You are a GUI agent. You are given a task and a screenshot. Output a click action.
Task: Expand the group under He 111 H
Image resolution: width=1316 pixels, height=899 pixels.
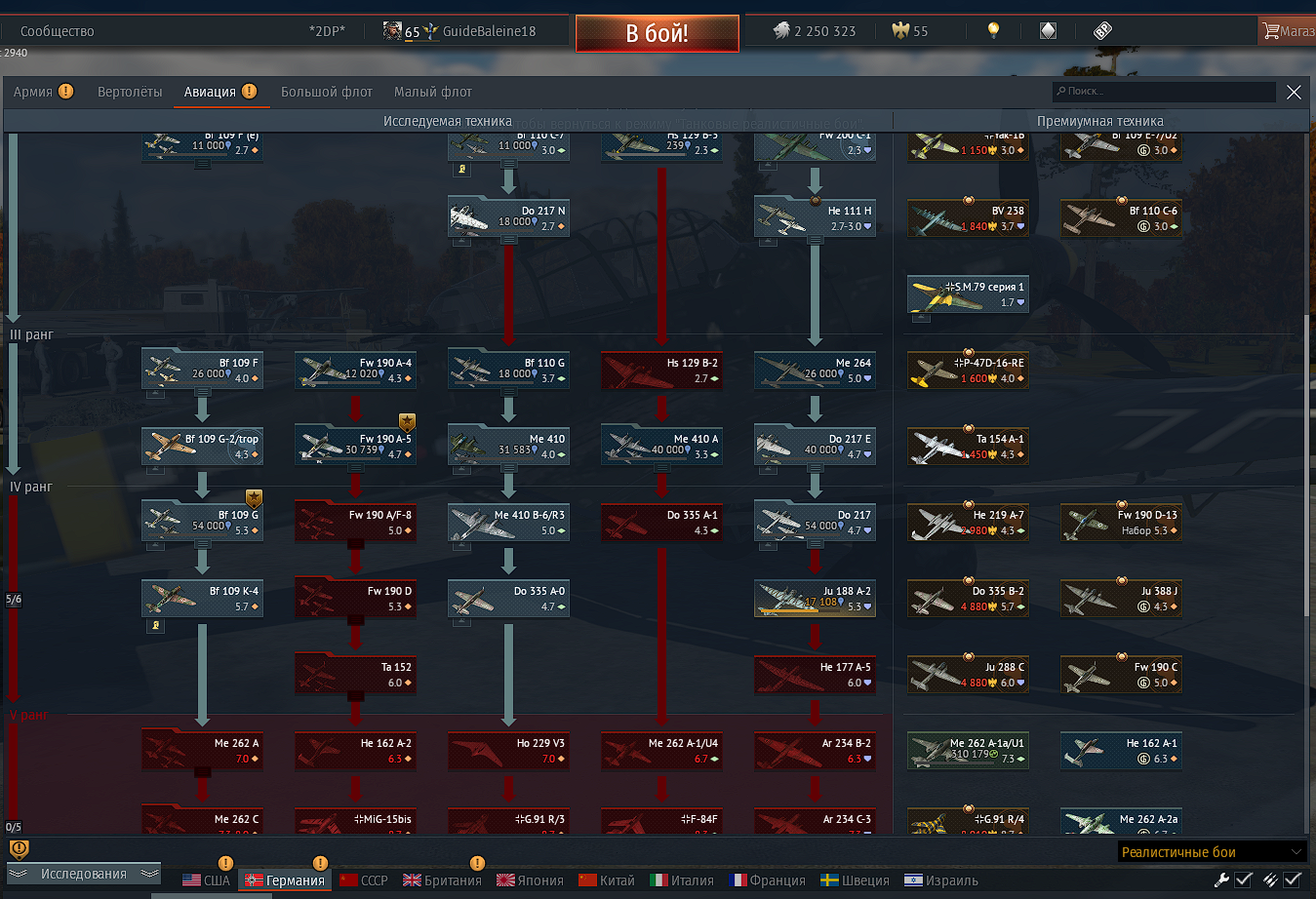pos(815,240)
